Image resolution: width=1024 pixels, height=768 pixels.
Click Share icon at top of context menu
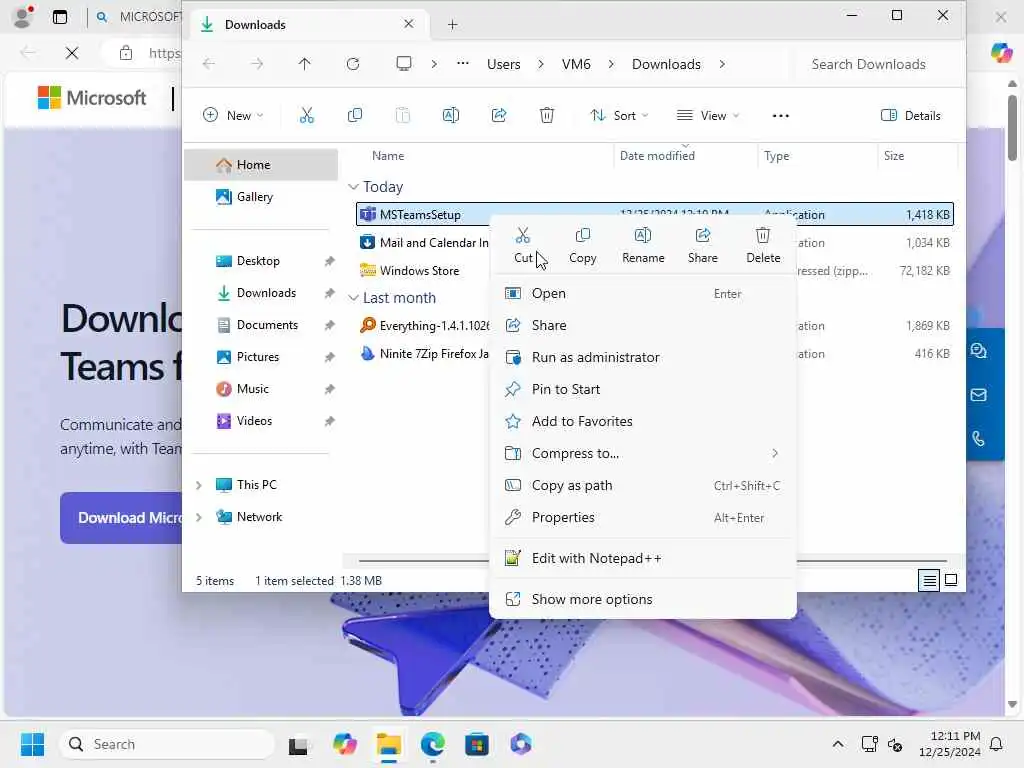click(x=703, y=245)
